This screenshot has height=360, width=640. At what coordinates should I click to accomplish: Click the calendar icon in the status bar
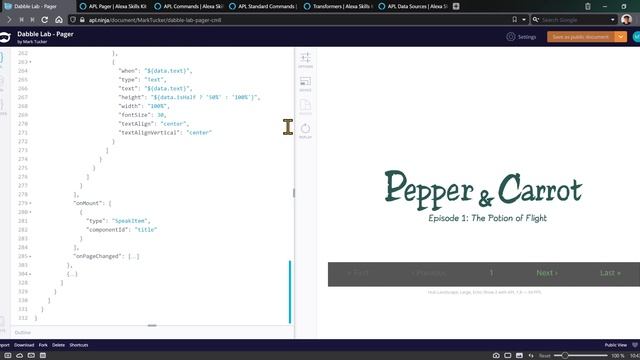[43, 356]
